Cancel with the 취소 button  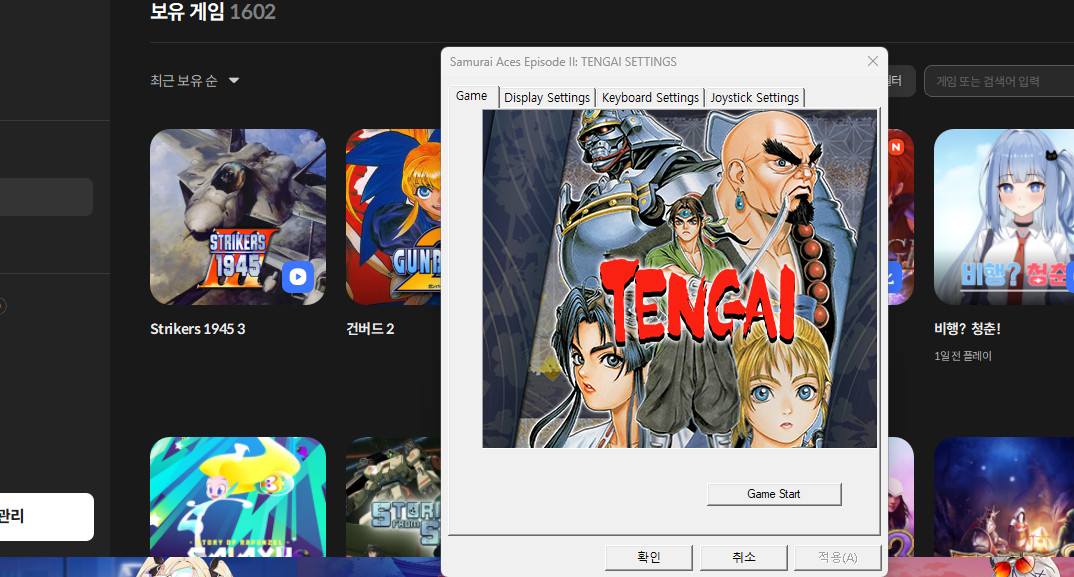coord(744,557)
